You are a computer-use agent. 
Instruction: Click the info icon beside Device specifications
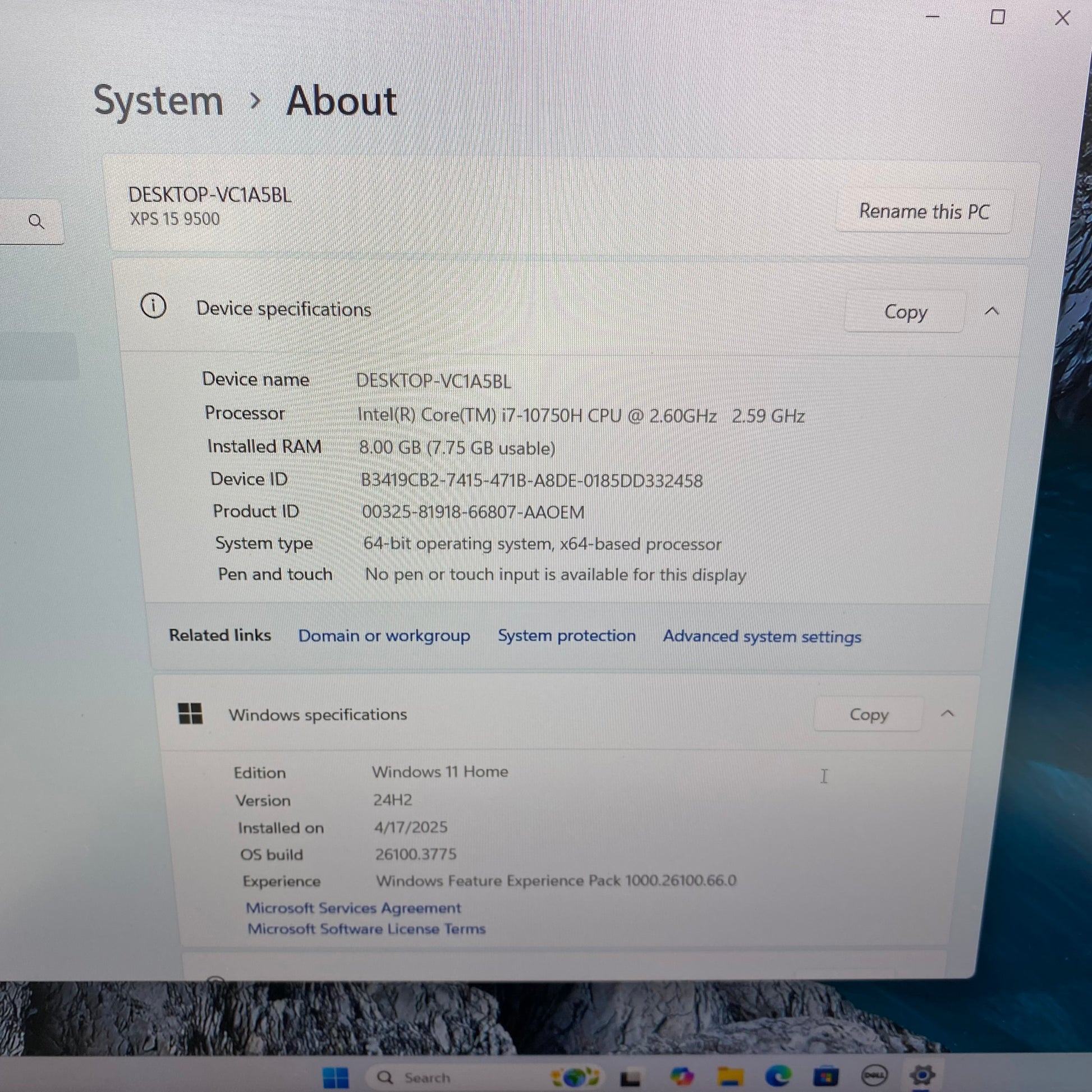pyautogui.click(x=153, y=306)
